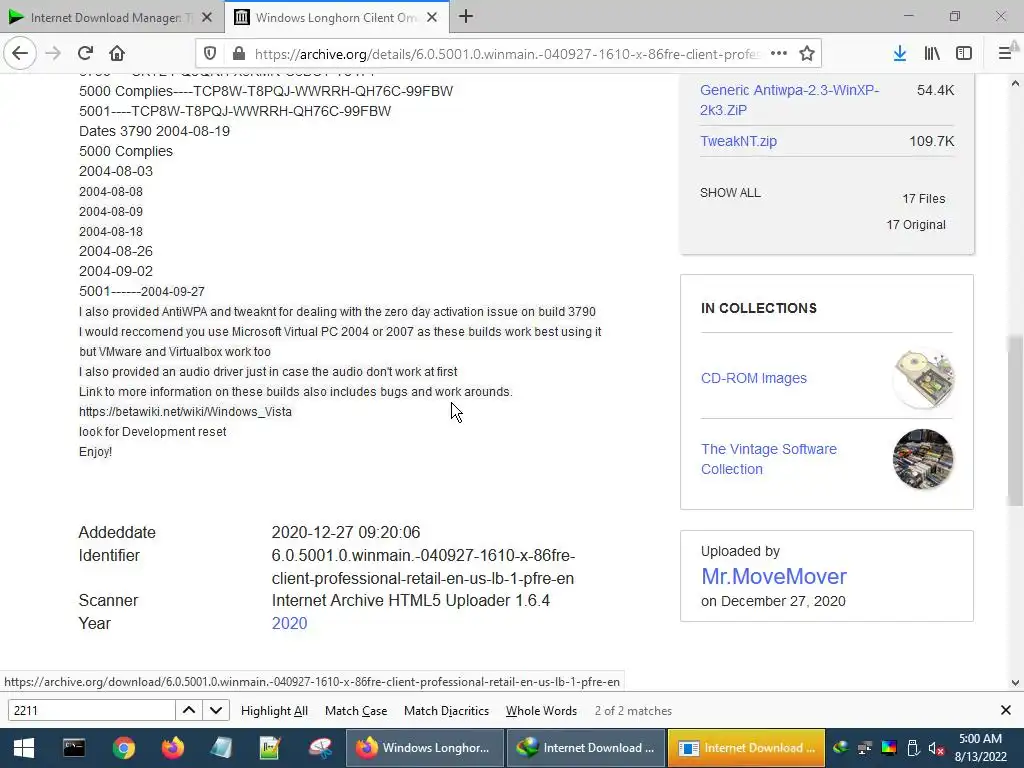Click the archive.org address bar
Screen dimensions: 1024x768
tap(506, 54)
